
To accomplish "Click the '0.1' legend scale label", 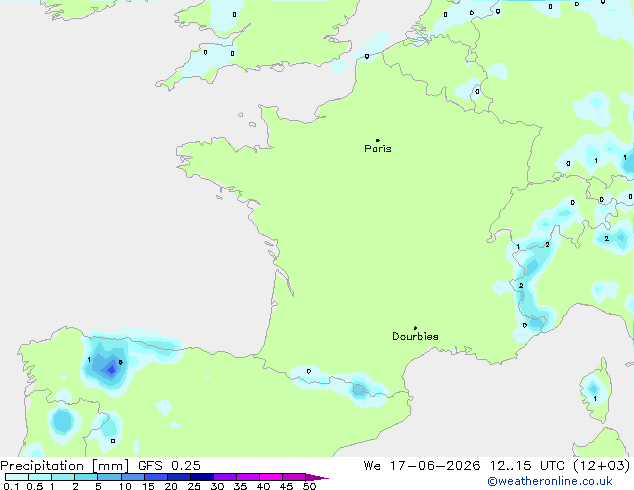I will (11, 486).
